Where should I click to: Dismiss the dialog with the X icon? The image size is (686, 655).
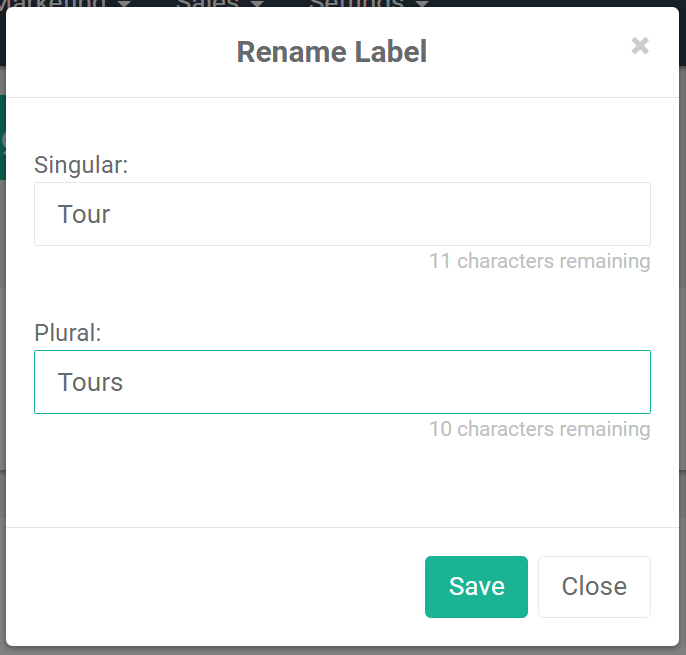click(x=640, y=46)
